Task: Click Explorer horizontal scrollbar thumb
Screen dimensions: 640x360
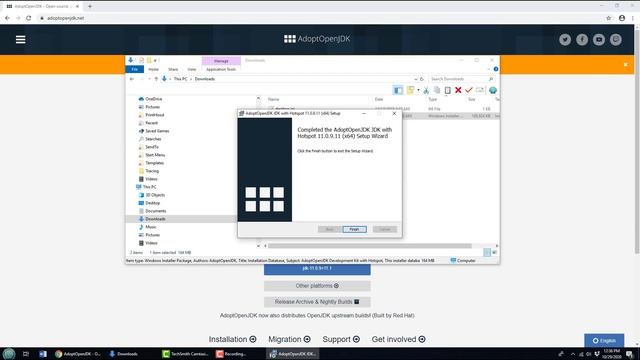Action: [369, 246]
